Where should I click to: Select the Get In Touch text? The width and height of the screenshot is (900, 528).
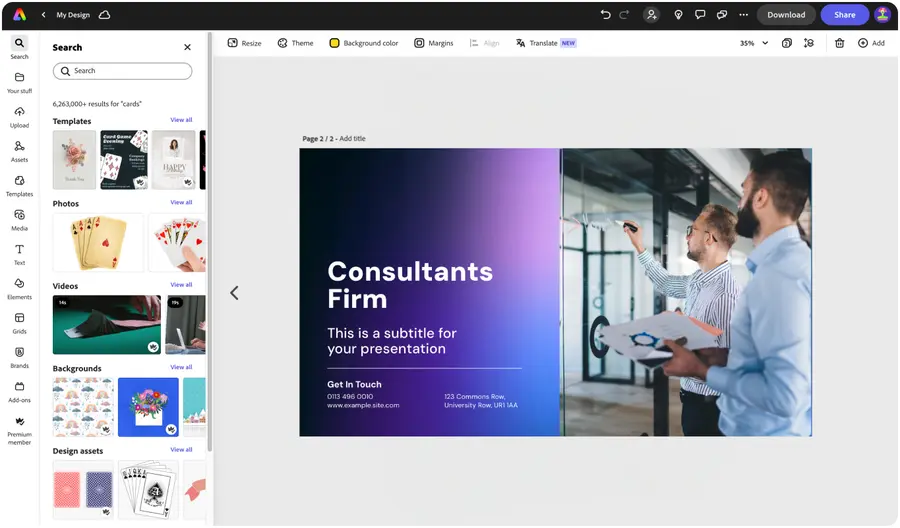pyautogui.click(x=354, y=385)
